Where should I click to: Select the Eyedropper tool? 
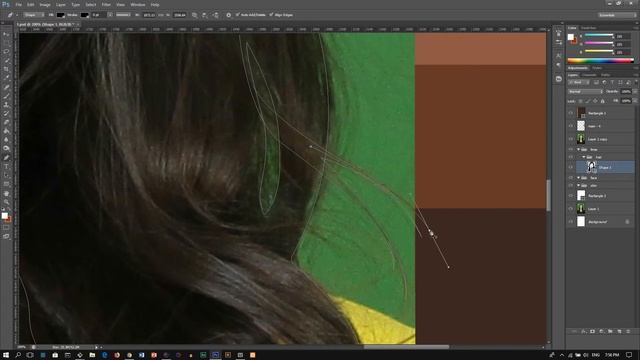(x=6, y=78)
